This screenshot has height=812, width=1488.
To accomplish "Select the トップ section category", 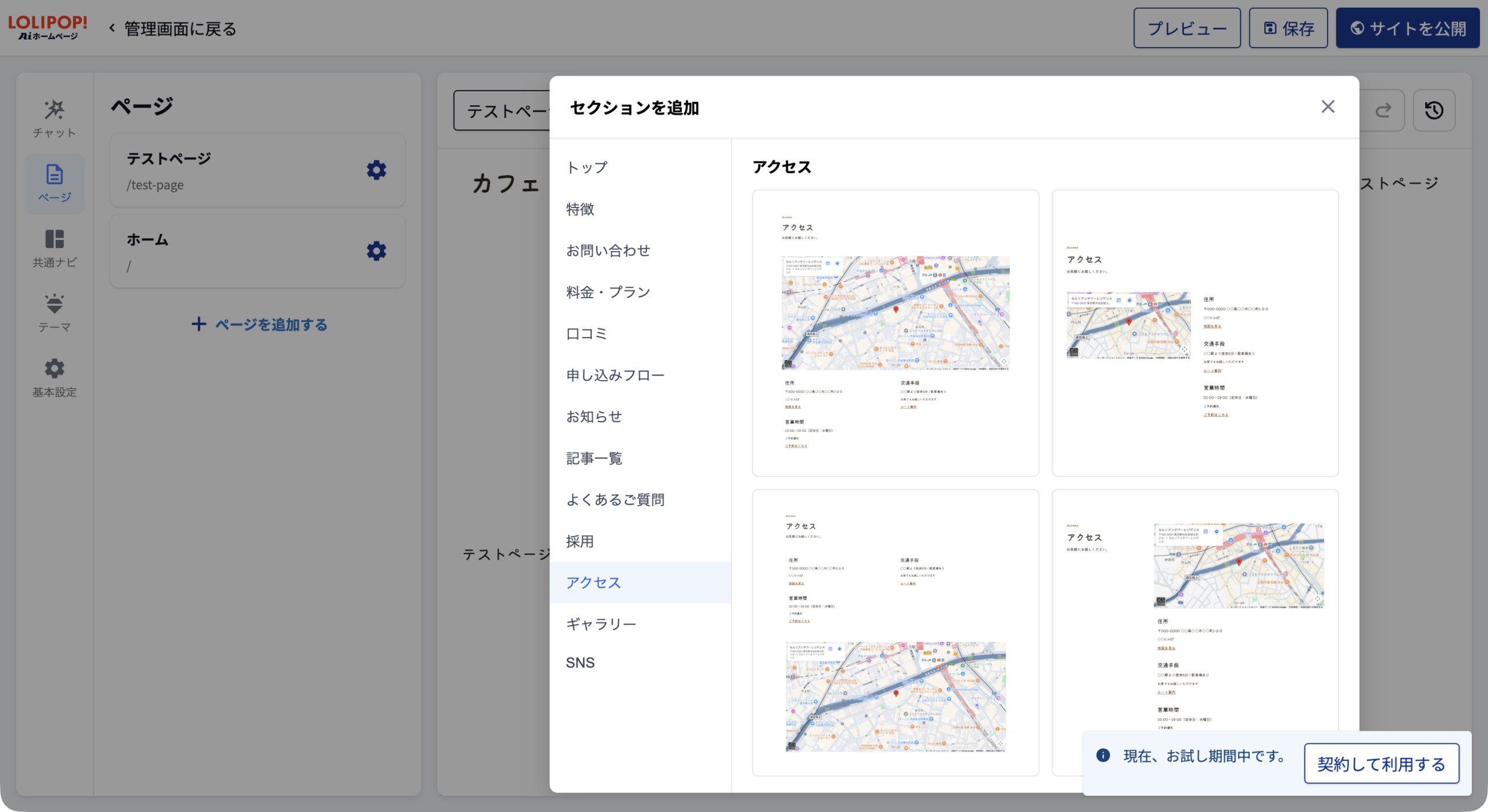I will 640,167.
